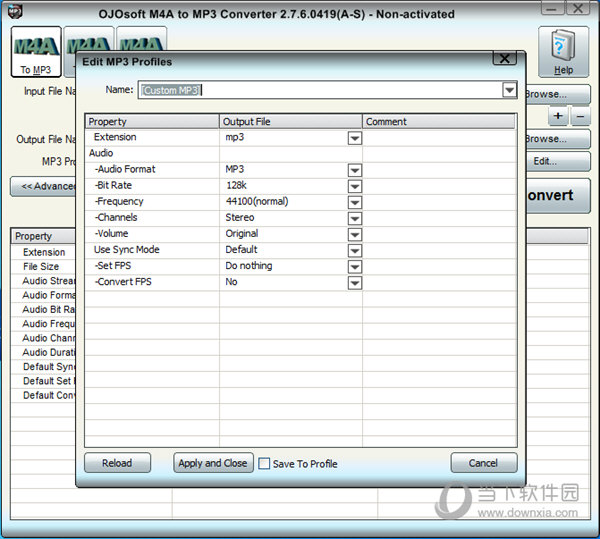The width and height of the screenshot is (600, 539).
Task: Open the Volume dropdown
Action: (x=355, y=234)
